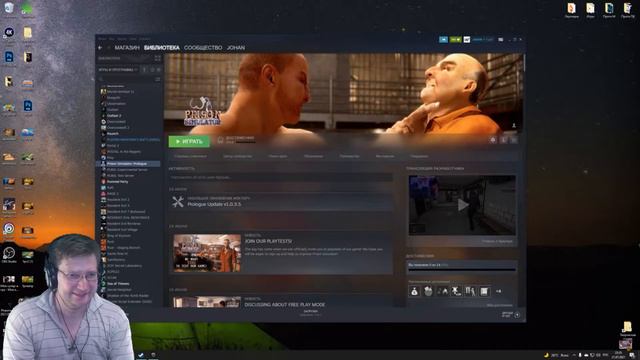
Task: Open the Steam menu in menu bar
Action: point(102,39)
